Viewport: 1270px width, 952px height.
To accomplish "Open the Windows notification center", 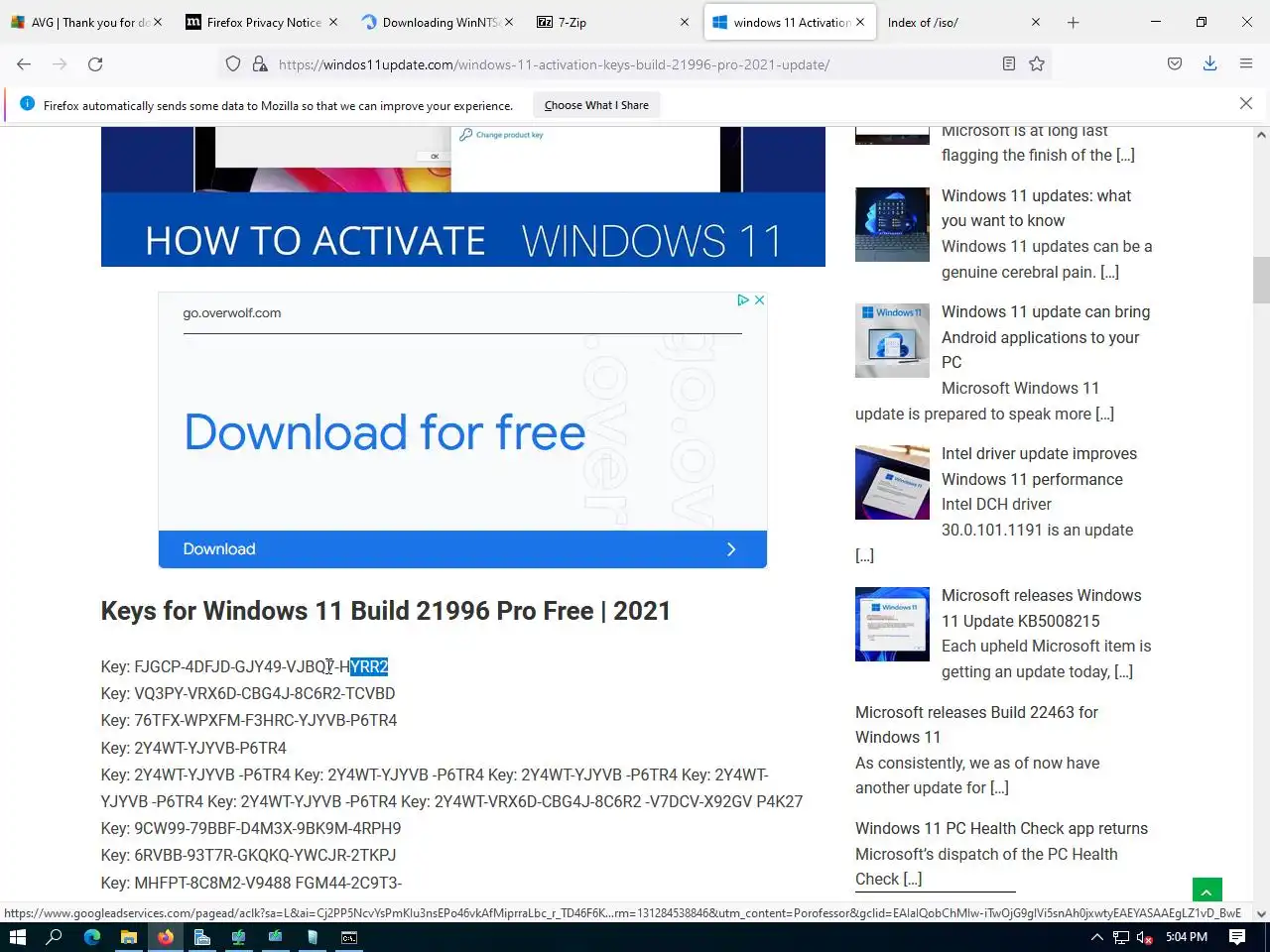I will (1237, 937).
